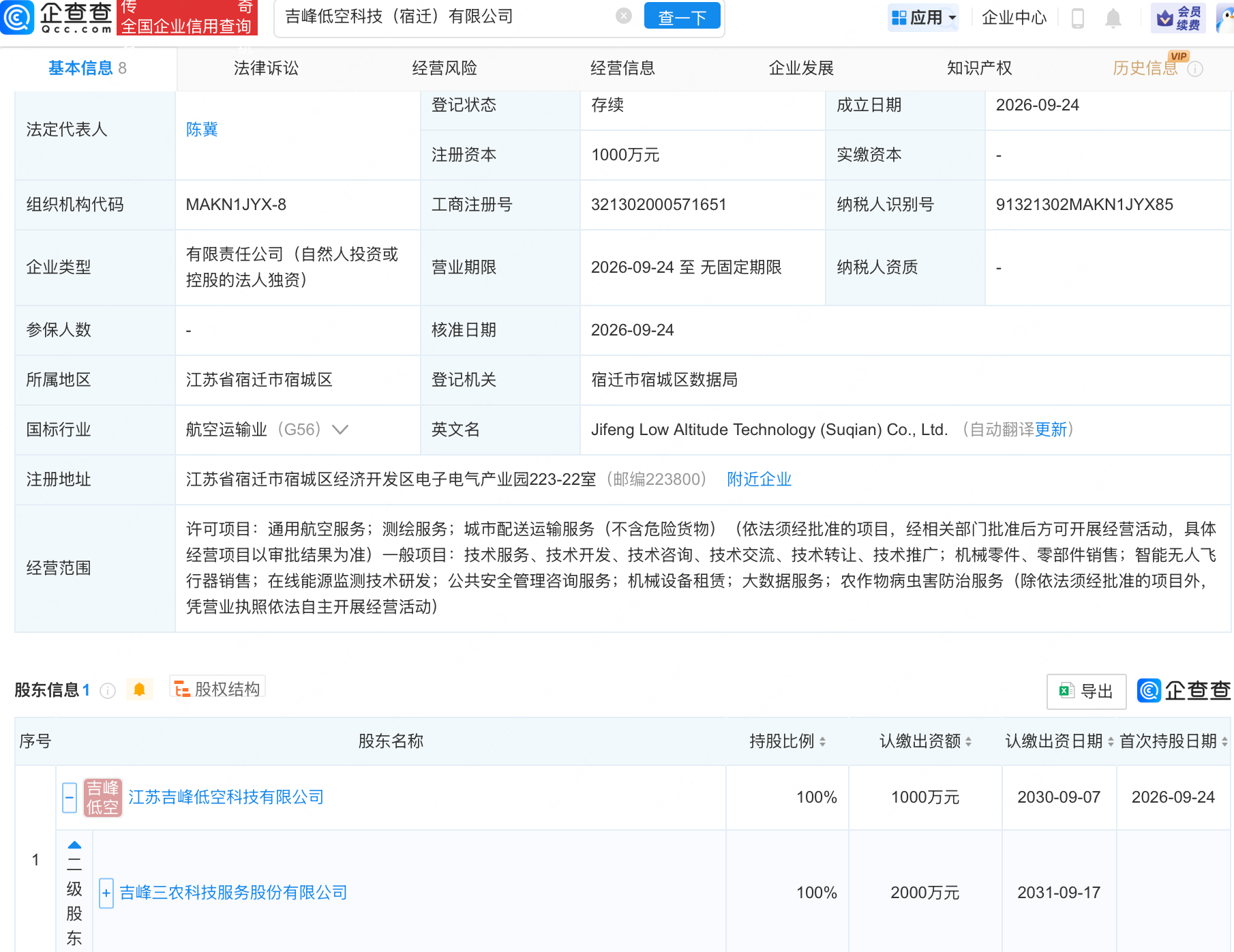
Task: Switch to 企业发展 tab
Action: tap(801, 68)
